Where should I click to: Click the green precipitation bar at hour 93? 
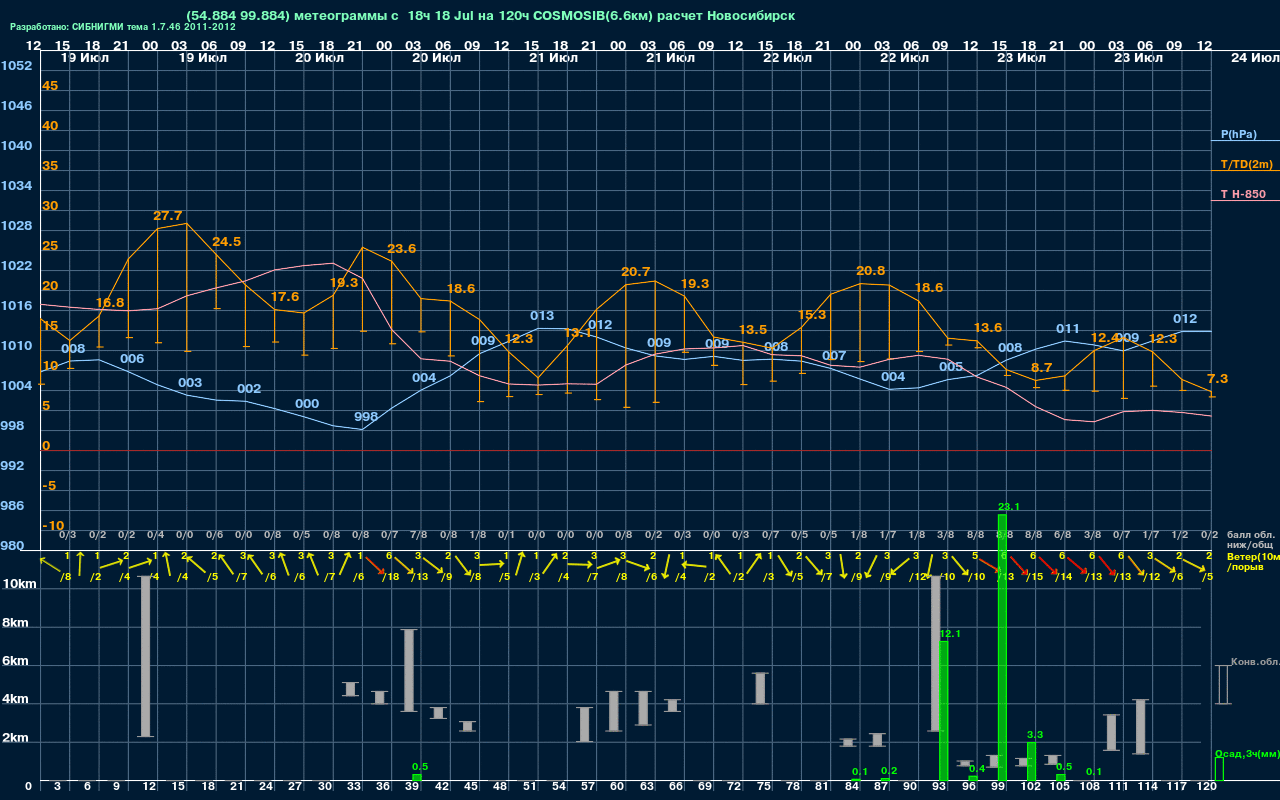943,711
